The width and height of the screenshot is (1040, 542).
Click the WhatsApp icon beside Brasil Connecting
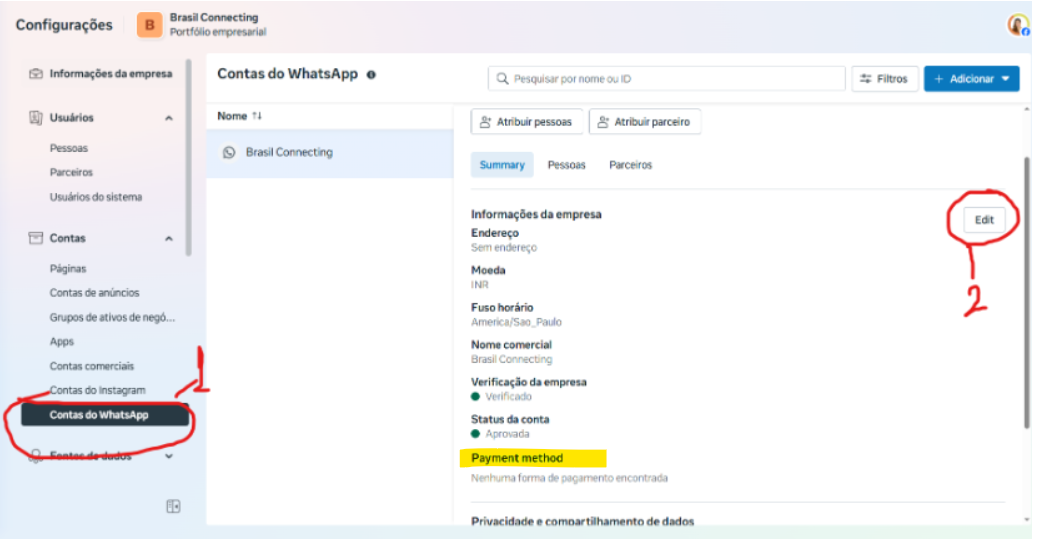tap(229, 153)
